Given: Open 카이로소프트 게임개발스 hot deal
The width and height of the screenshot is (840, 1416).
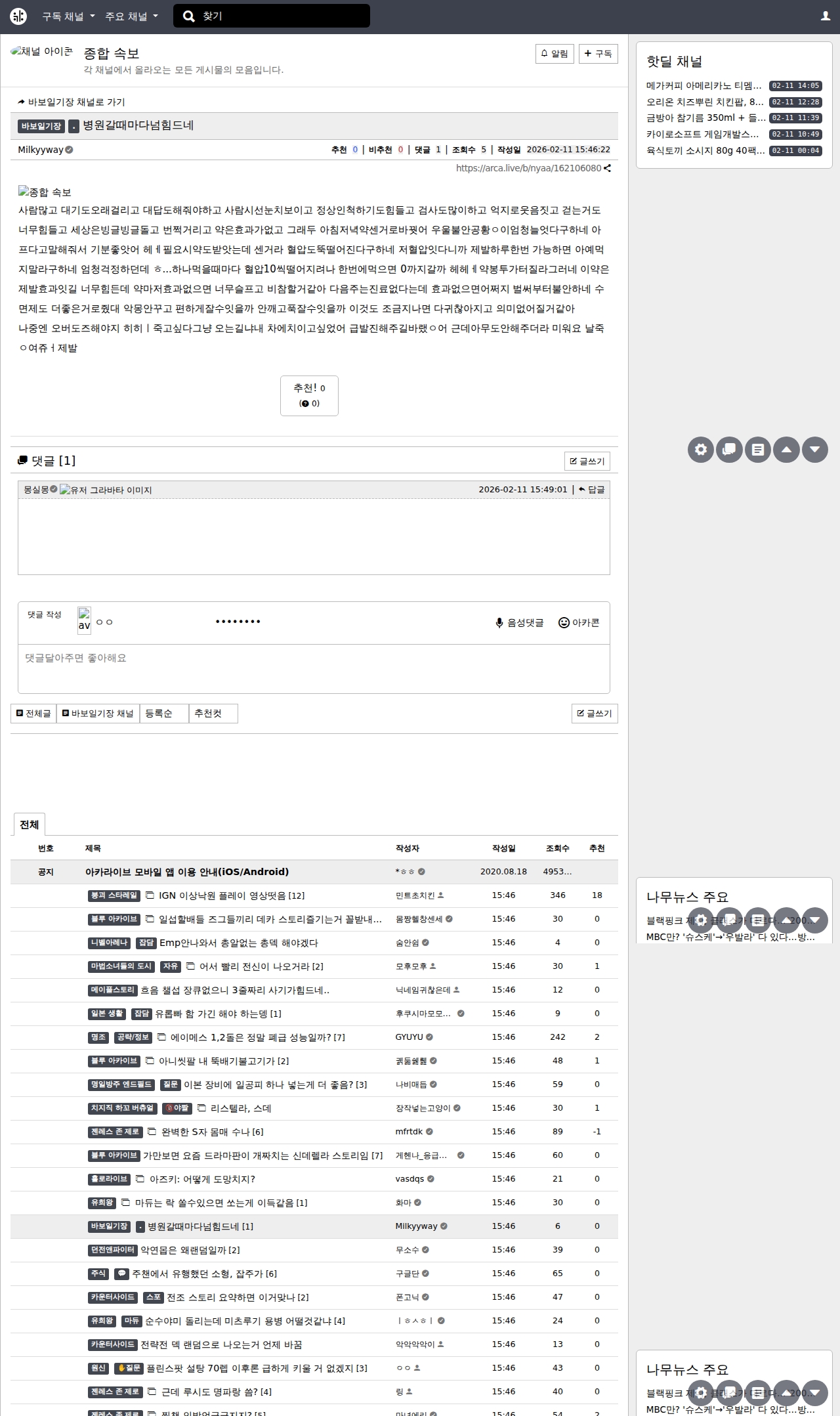Looking at the screenshot, I should click(703, 135).
